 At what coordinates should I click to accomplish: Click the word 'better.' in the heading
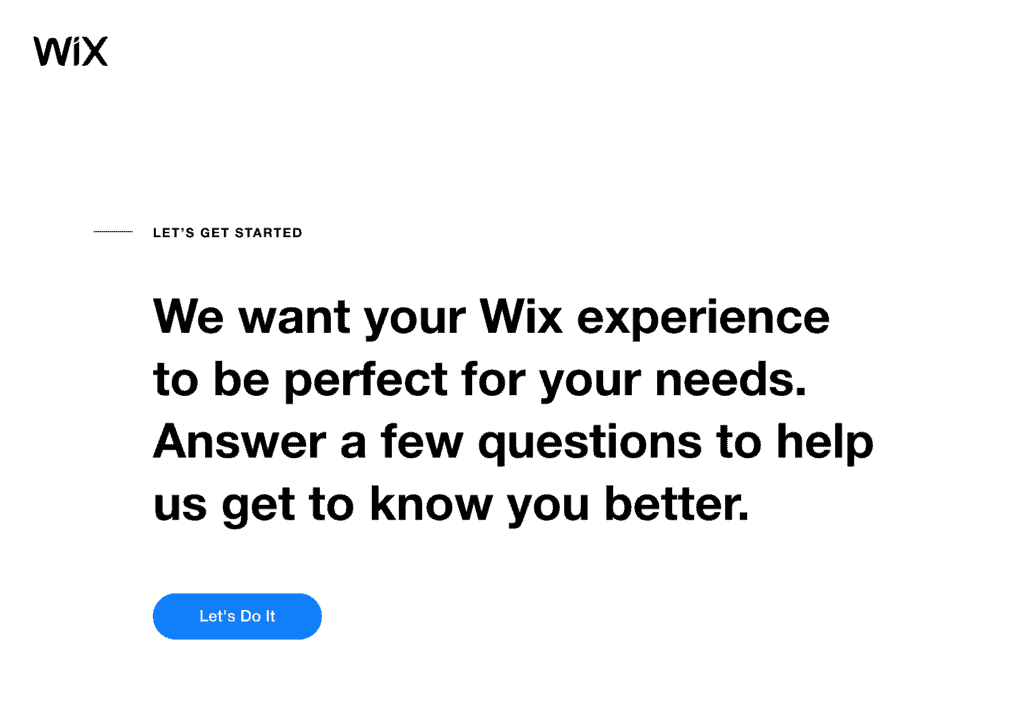tap(677, 503)
